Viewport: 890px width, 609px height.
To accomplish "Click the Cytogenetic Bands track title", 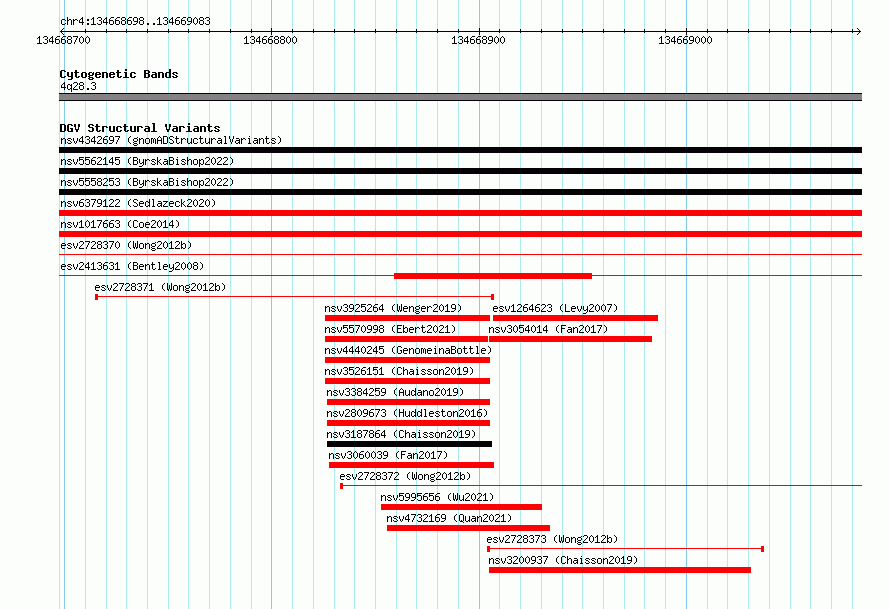I will pos(119,74).
